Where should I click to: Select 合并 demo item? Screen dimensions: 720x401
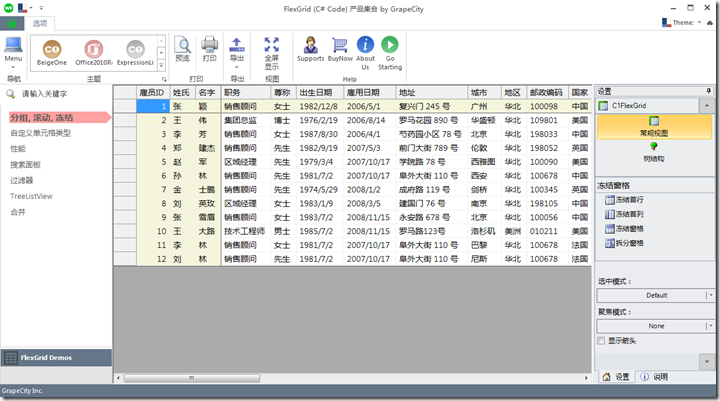point(18,212)
